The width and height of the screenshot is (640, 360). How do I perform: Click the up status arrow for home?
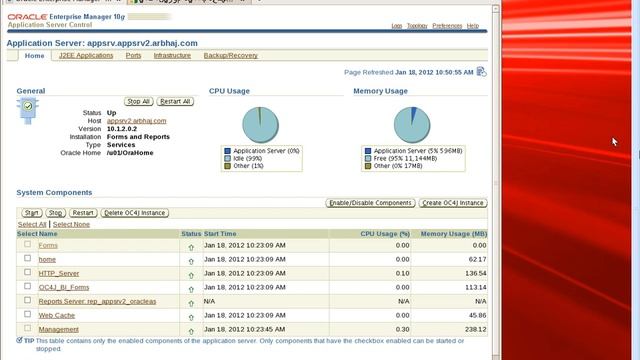[x=191, y=262]
